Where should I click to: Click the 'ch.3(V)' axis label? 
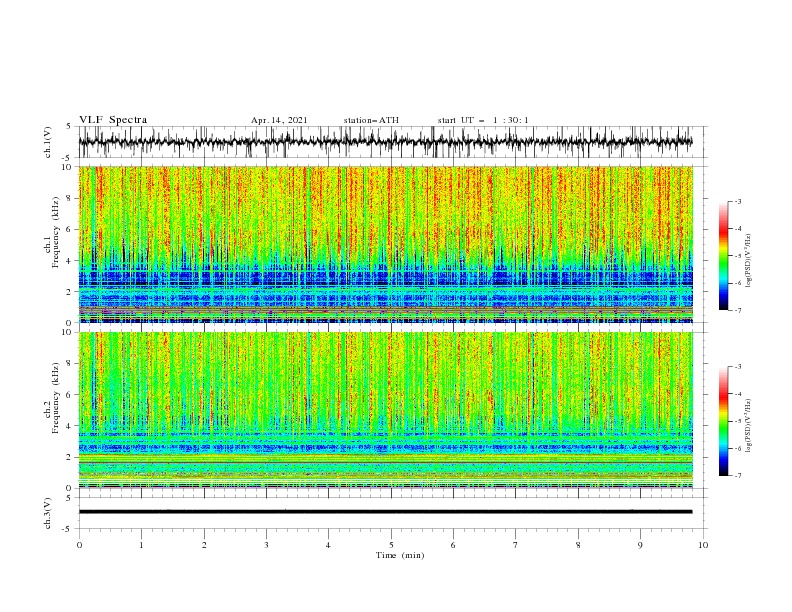point(48,513)
